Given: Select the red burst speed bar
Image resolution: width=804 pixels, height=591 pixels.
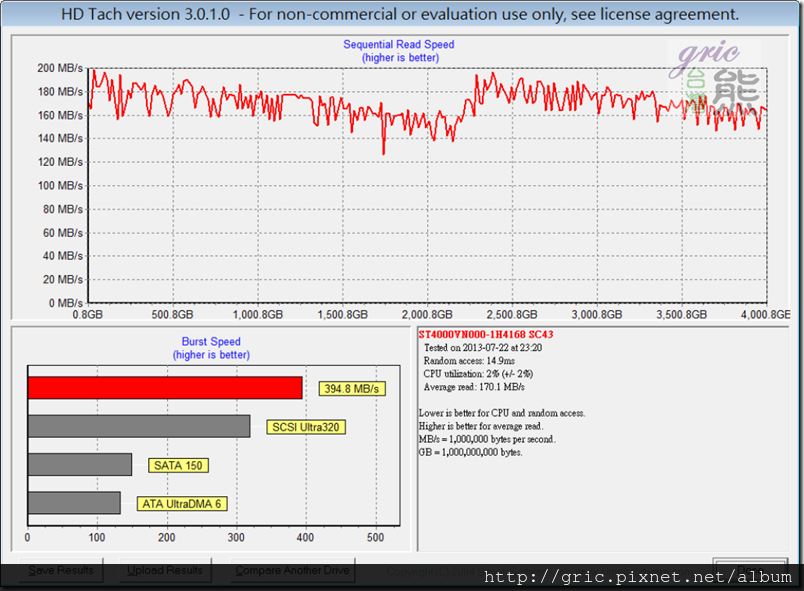Looking at the screenshot, I should [165, 388].
